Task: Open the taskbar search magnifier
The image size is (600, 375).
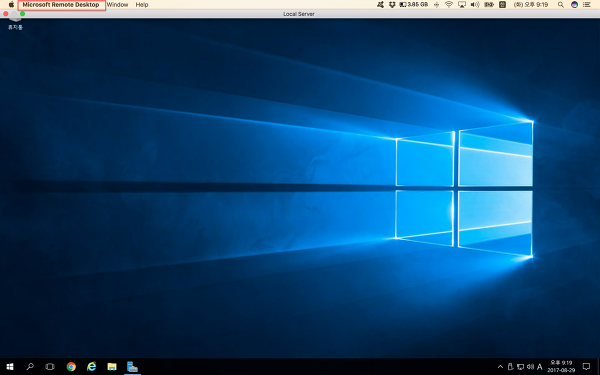Action: pos(30,367)
